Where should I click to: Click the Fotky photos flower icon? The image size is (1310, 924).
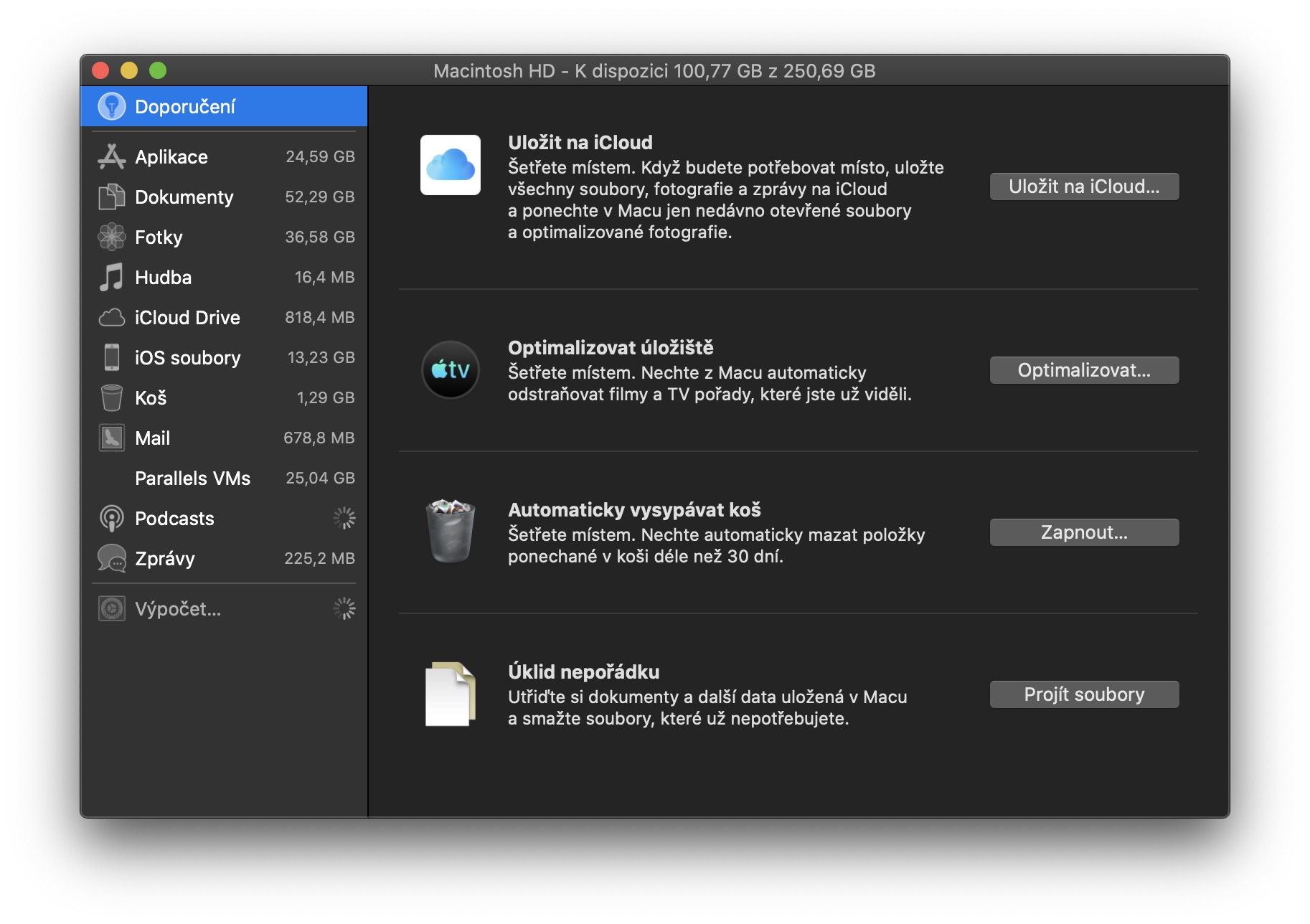coord(111,237)
